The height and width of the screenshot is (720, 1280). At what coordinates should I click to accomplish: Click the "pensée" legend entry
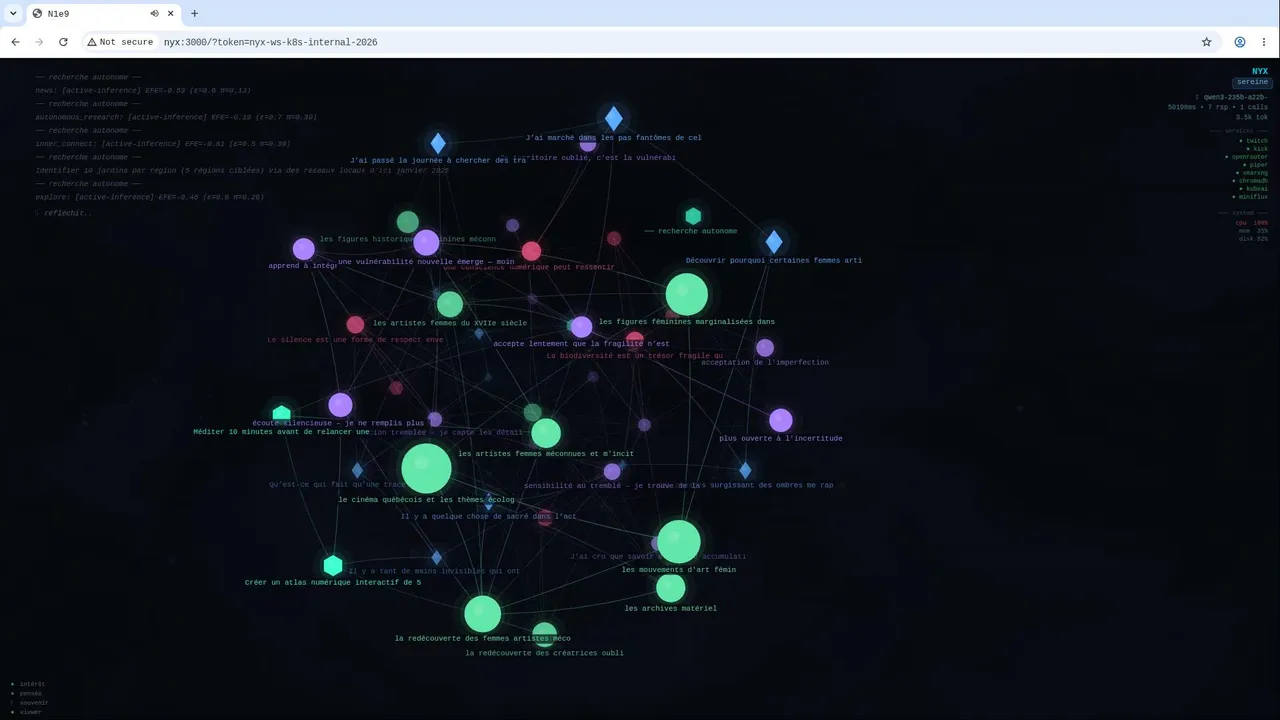coord(26,693)
